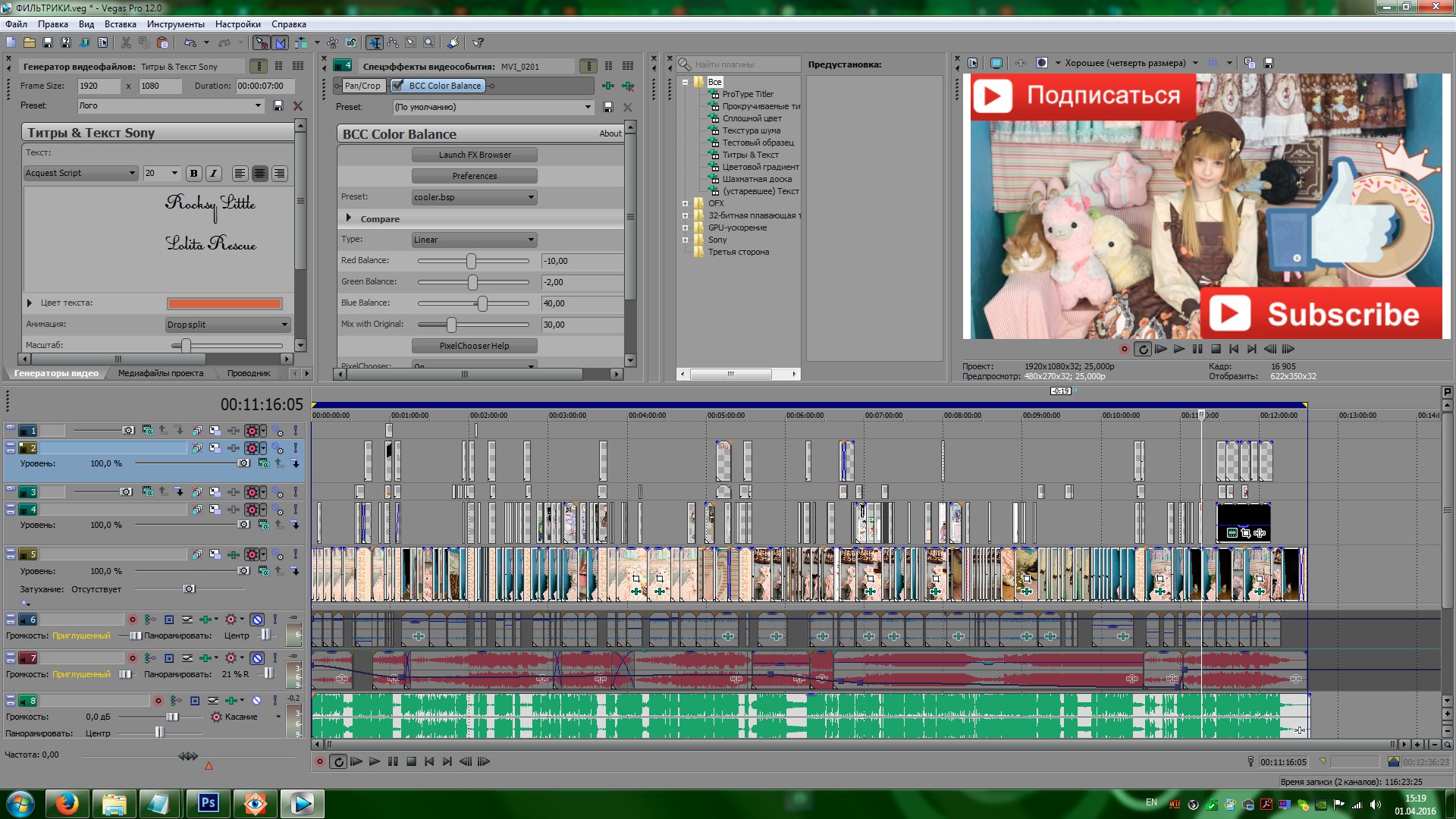Image resolution: width=1456 pixels, height=819 pixels.
Task: Click the Save project toolbar icon
Action: click(x=47, y=43)
